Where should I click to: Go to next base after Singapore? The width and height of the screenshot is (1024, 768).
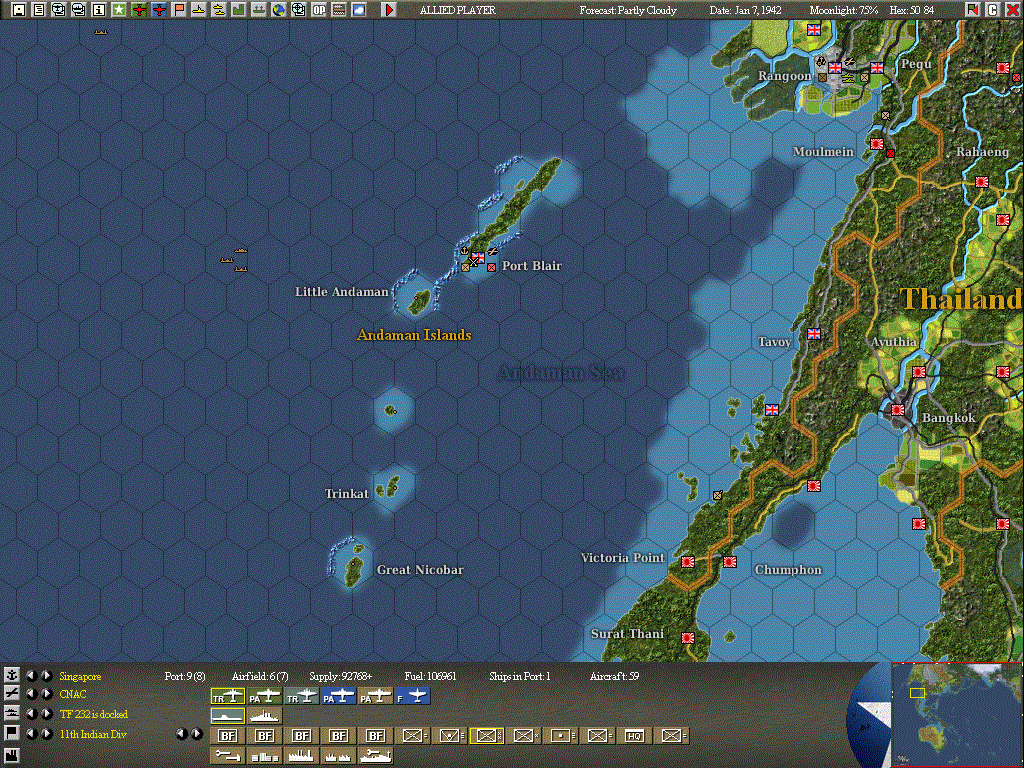pyautogui.click(x=46, y=675)
